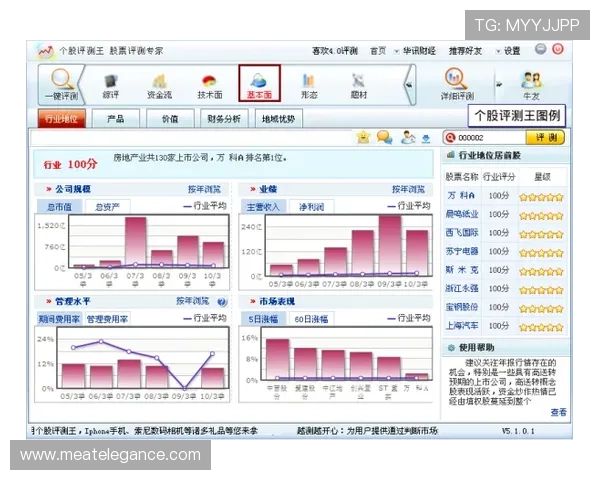Click the yellow 评测 button
This screenshot has height=480, width=600.
click(x=545, y=137)
